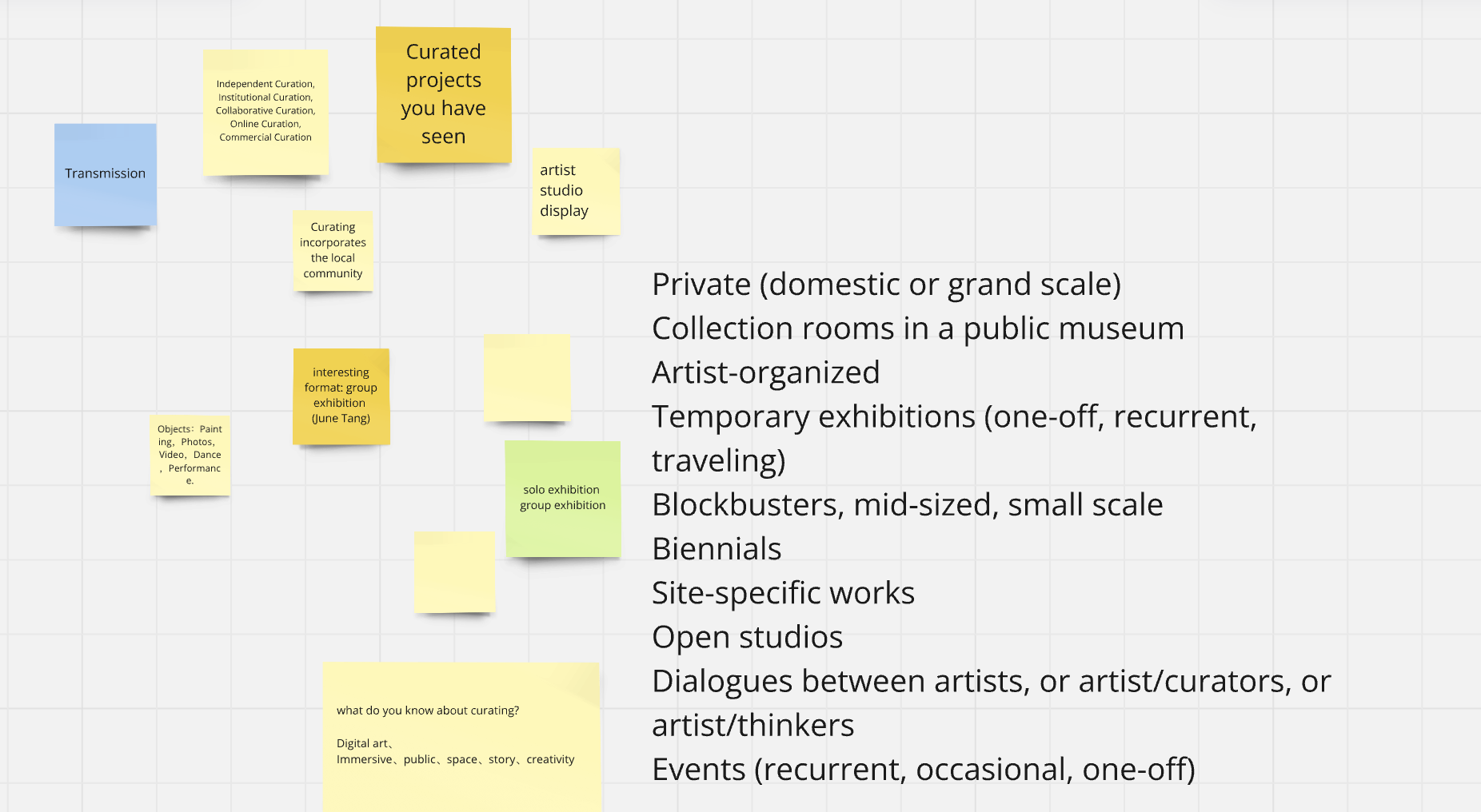Viewport: 1481px width, 812px height.
Task: Click the note starting with 'Objects: Painting, Photos'
Action: click(x=190, y=456)
